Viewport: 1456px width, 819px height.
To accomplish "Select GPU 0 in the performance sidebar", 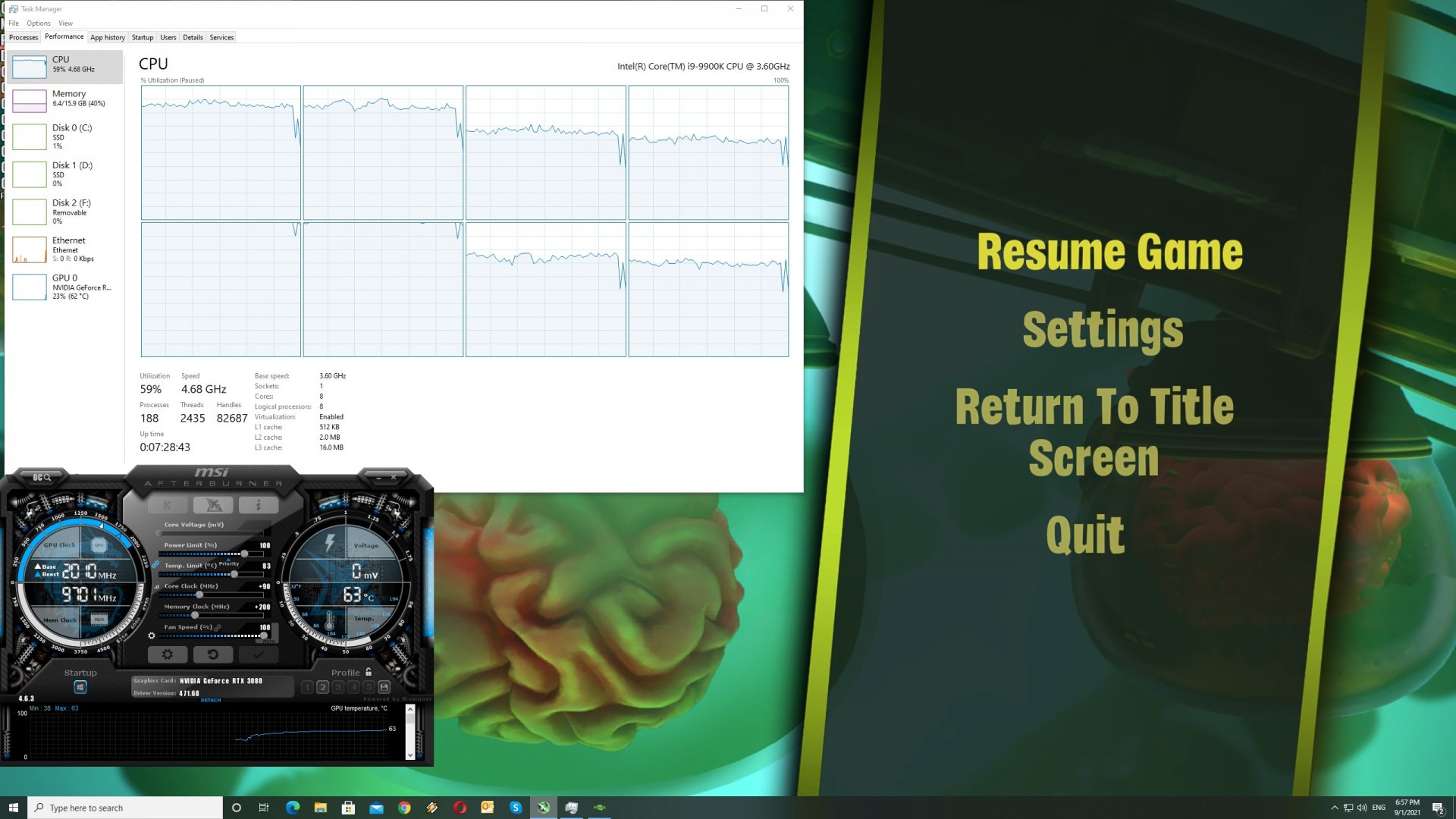I will pyautogui.click(x=64, y=287).
